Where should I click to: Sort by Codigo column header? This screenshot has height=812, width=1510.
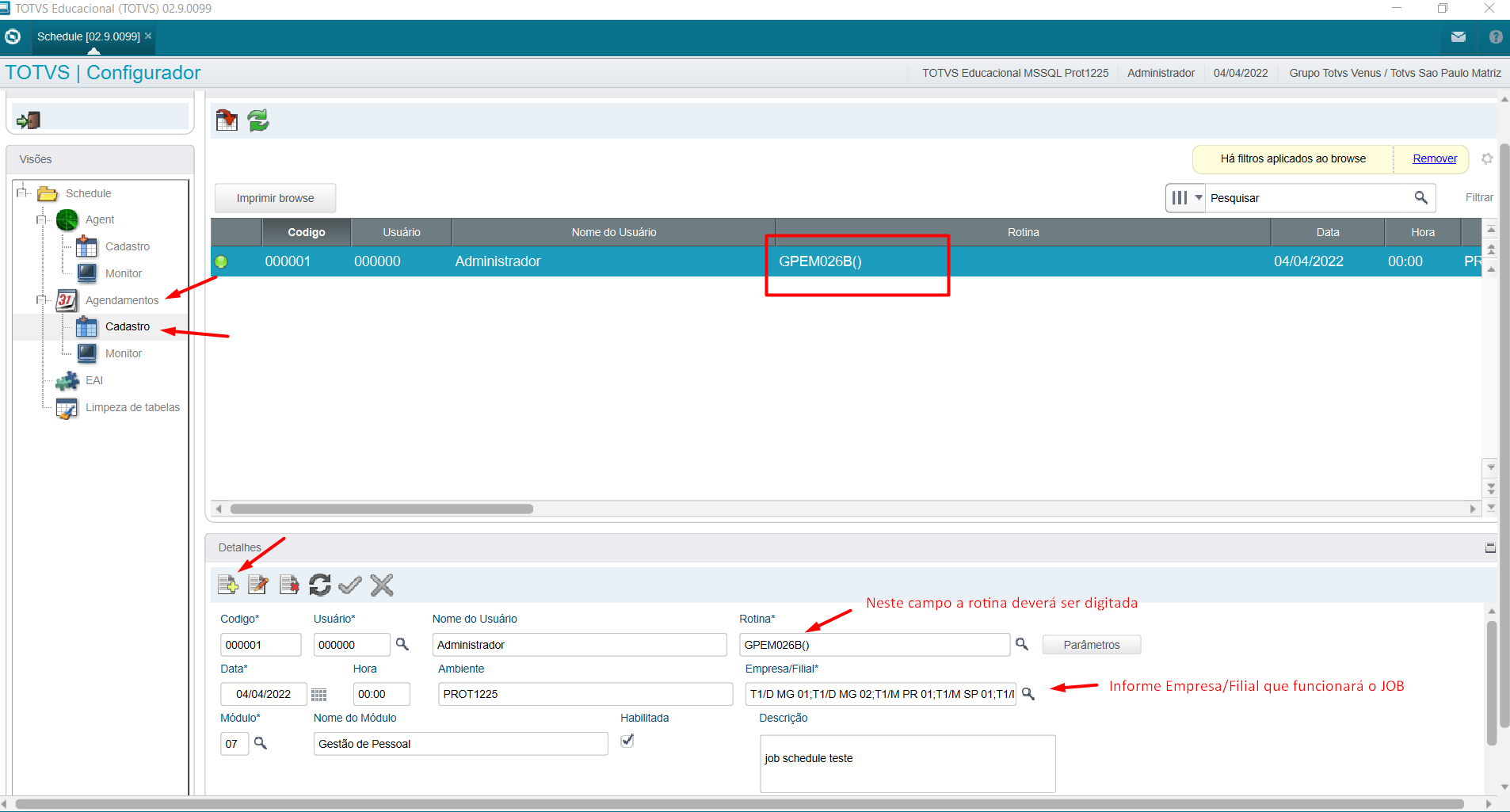pos(306,232)
